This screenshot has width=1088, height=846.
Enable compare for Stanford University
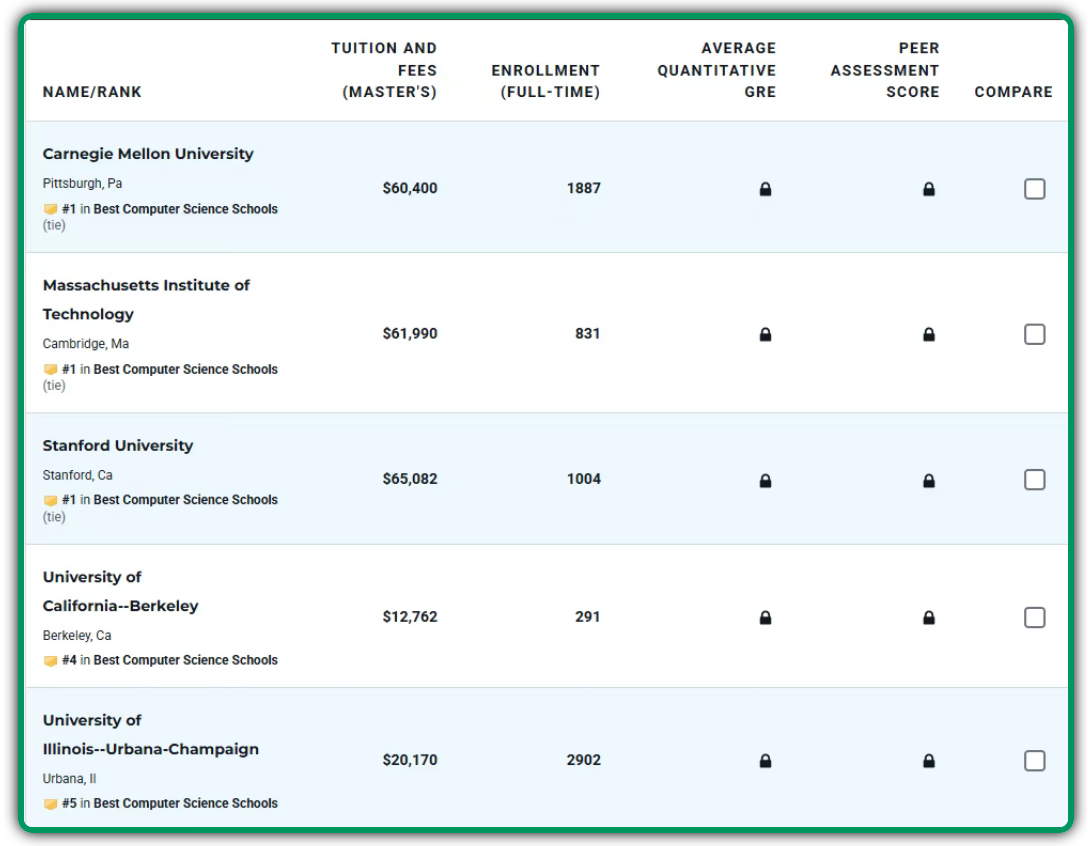coord(1034,480)
